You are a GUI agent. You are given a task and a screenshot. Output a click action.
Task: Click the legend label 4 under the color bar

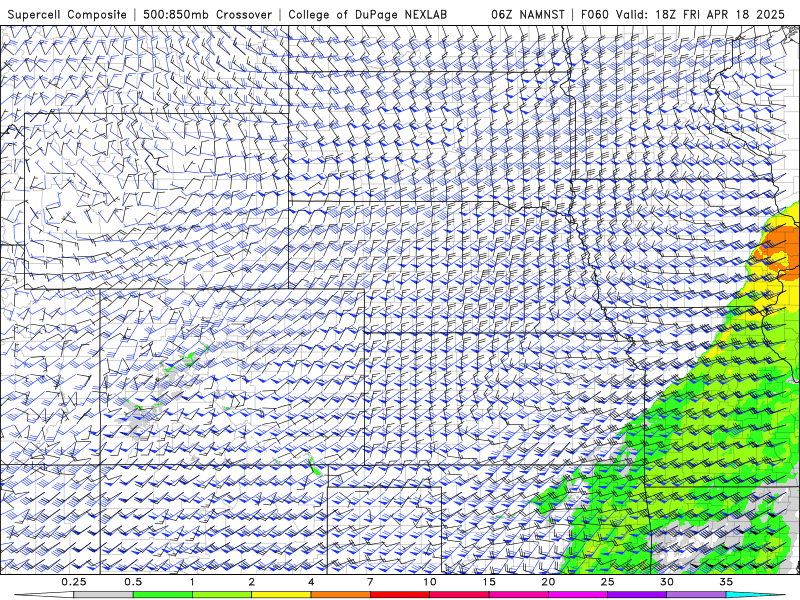(311, 582)
